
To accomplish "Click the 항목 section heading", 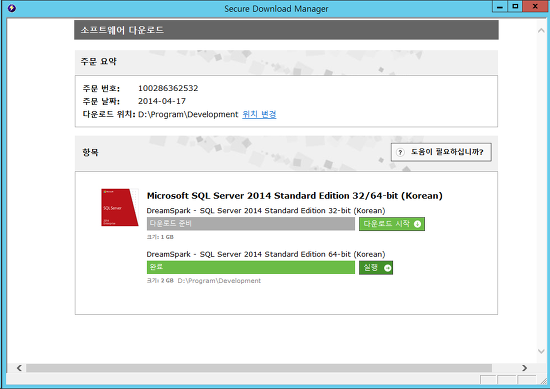I will tap(90, 152).
